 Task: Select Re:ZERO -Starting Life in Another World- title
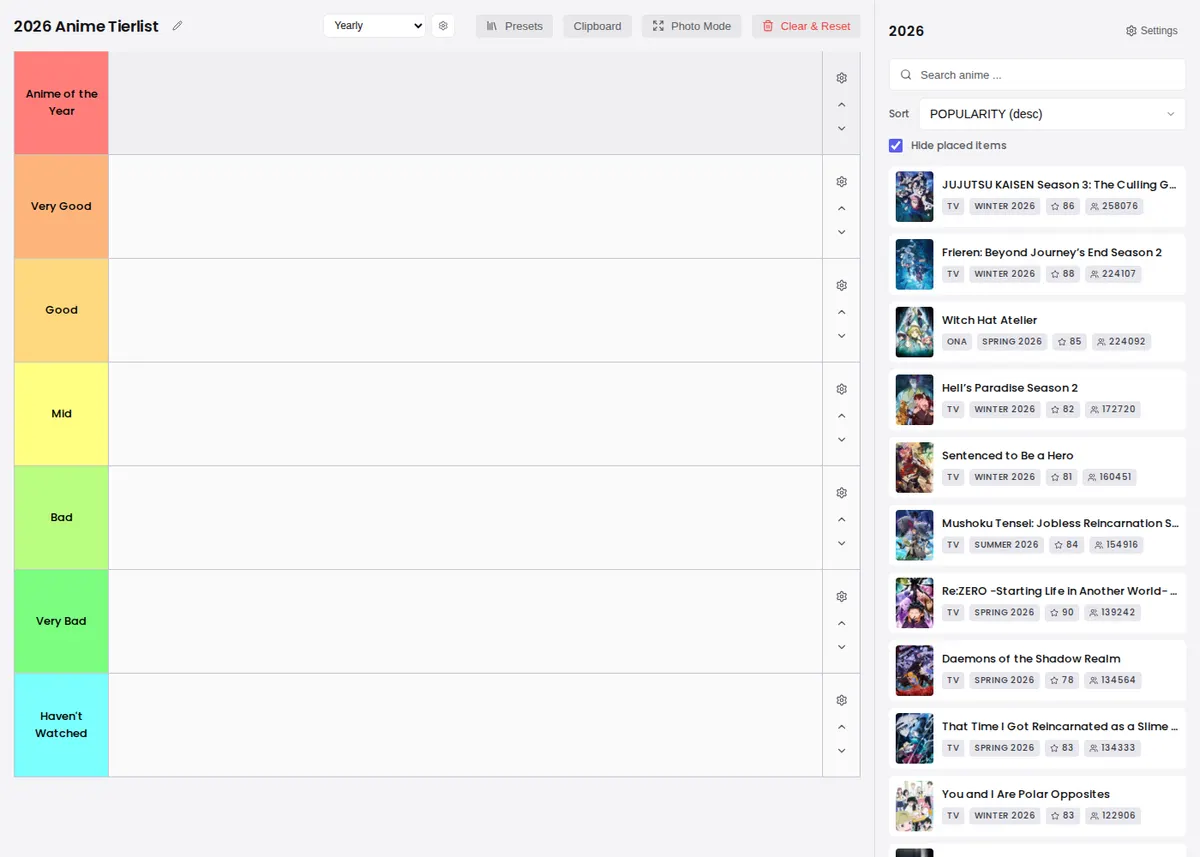(1059, 591)
